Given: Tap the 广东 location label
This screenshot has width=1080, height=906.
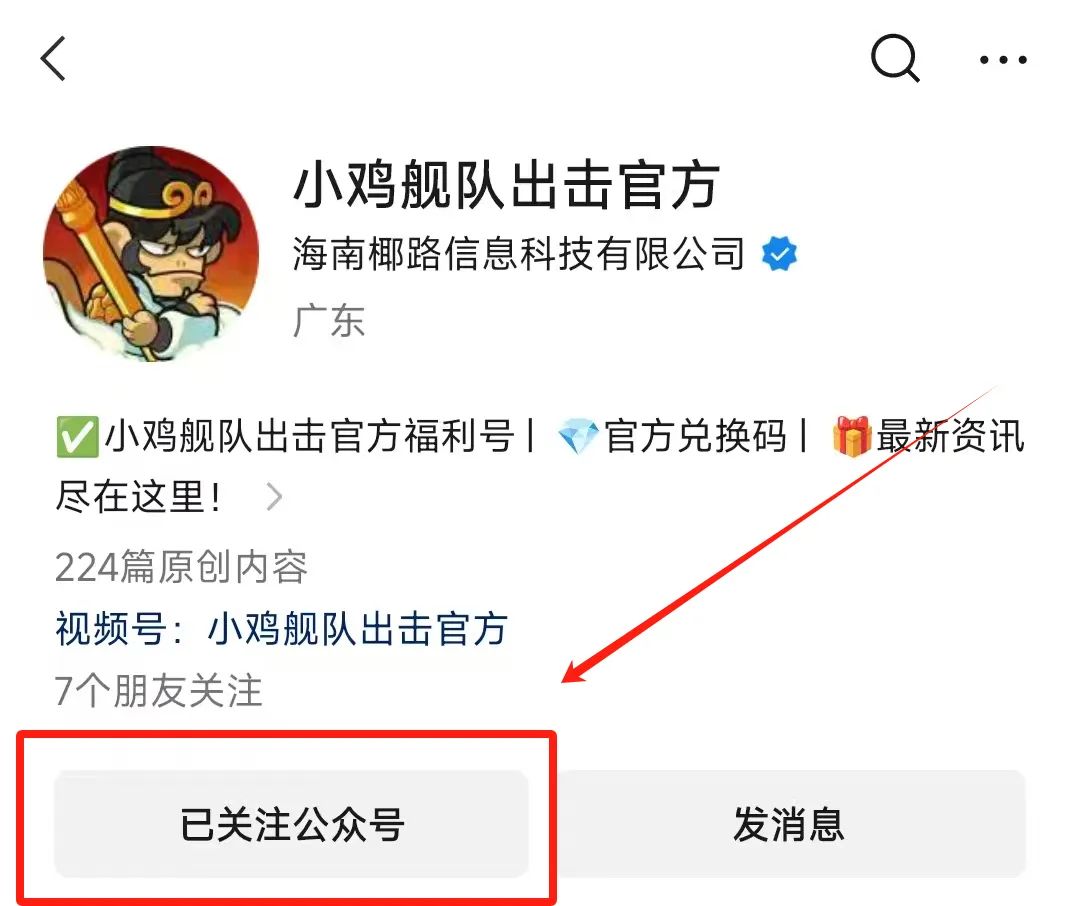Looking at the screenshot, I should (329, 321).
